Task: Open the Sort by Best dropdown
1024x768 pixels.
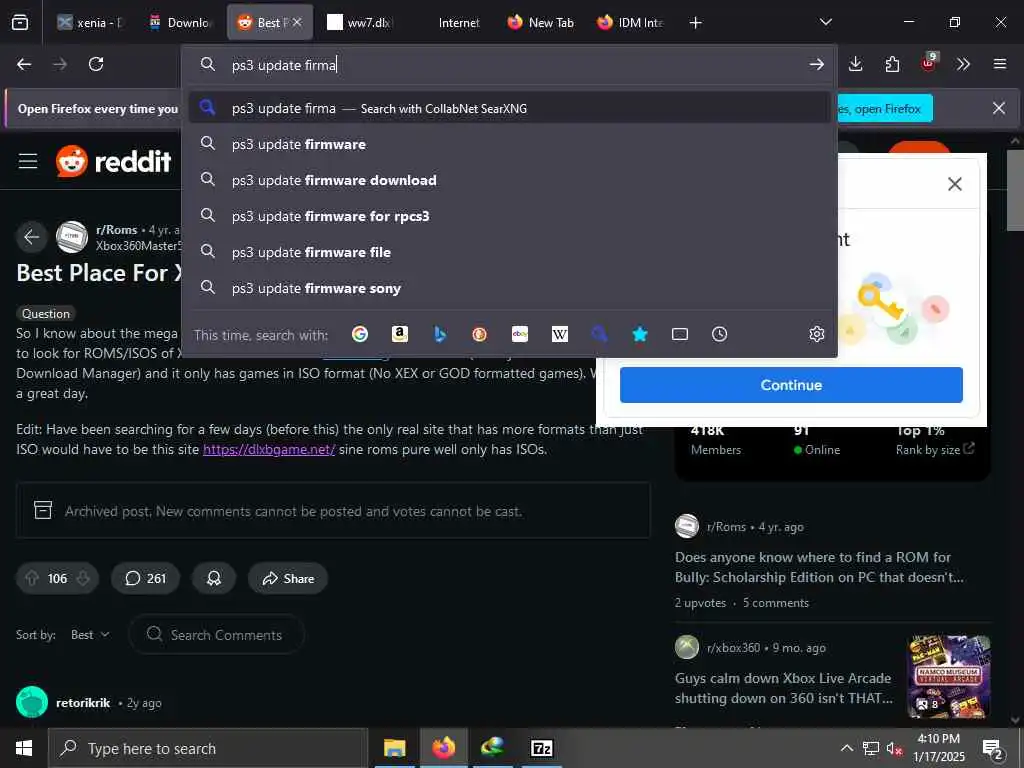Action: point(90,635)
